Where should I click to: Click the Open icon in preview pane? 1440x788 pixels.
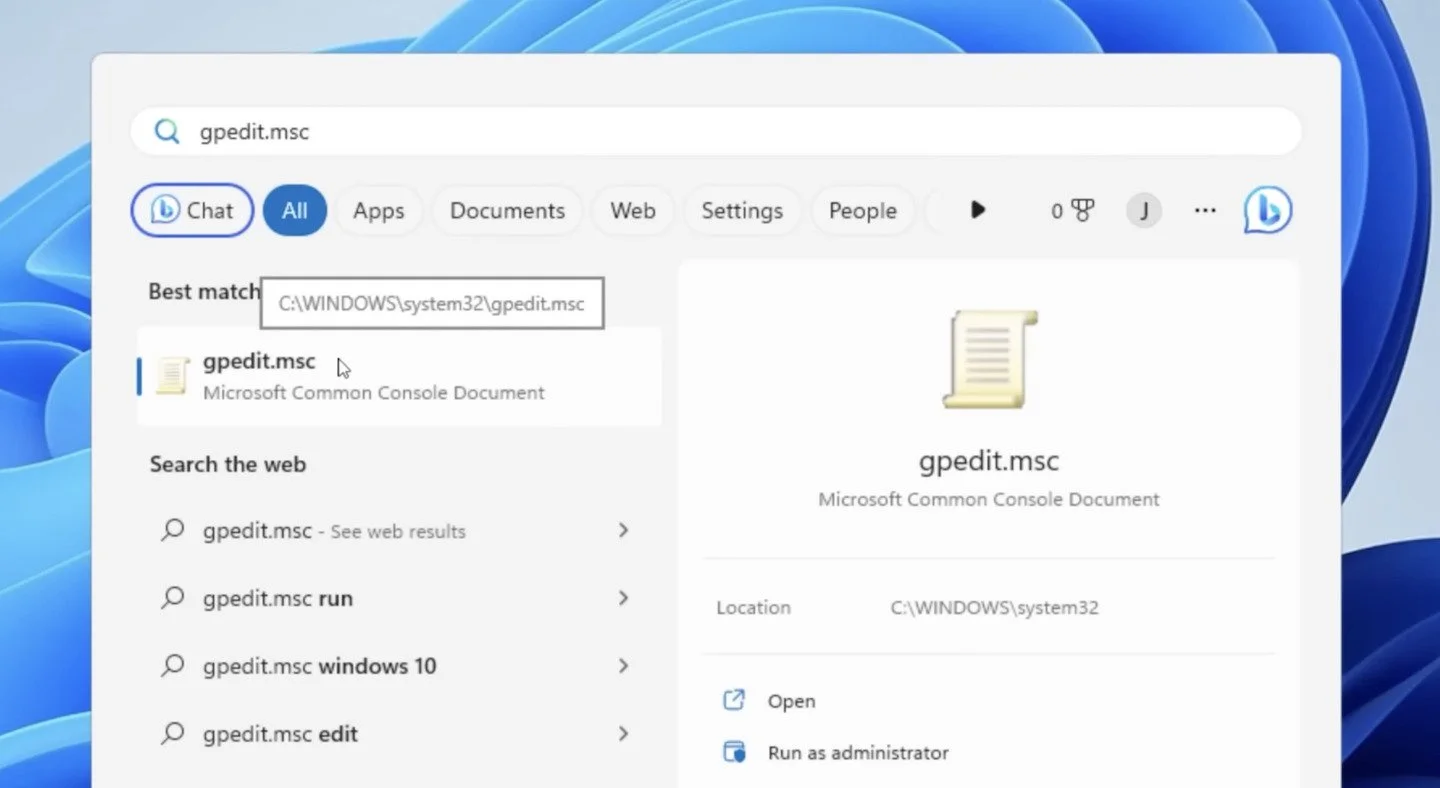point(734,700)
